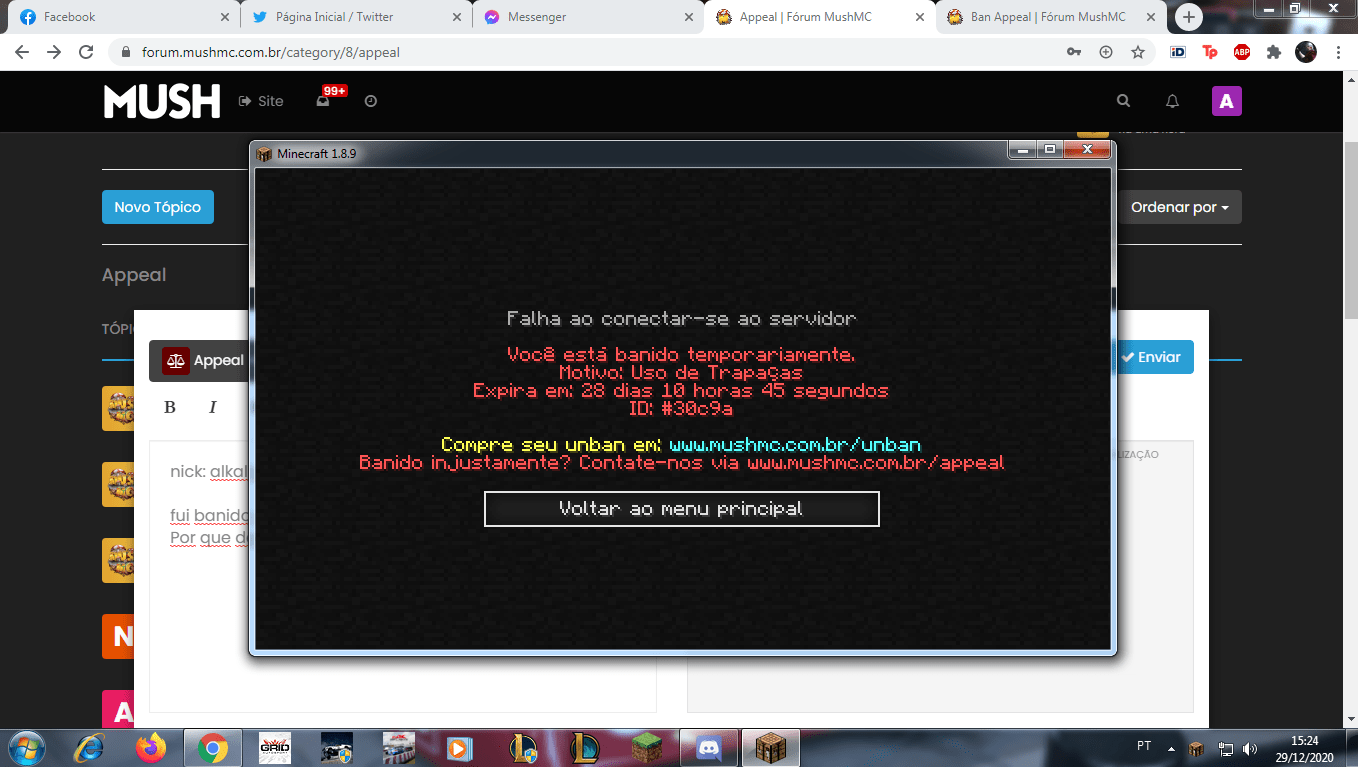Open Discord from the taskbar
Image resolution: width=1358 pixels, height=767 pixels.
[x=708, y=748]
